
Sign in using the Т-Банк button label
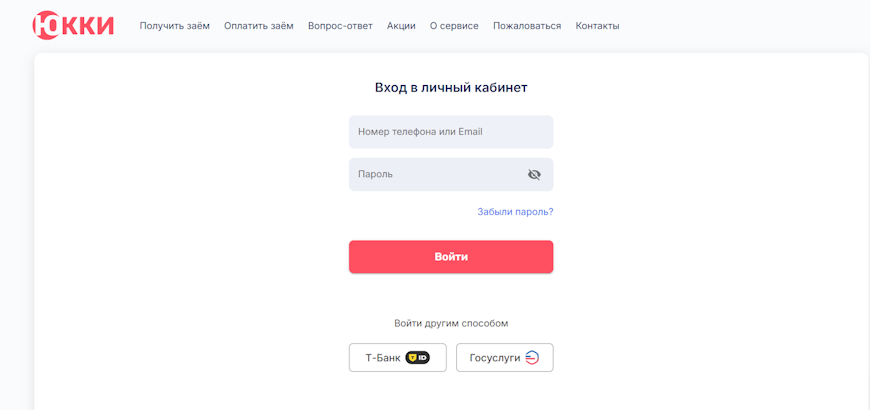[x=383, y=357]
